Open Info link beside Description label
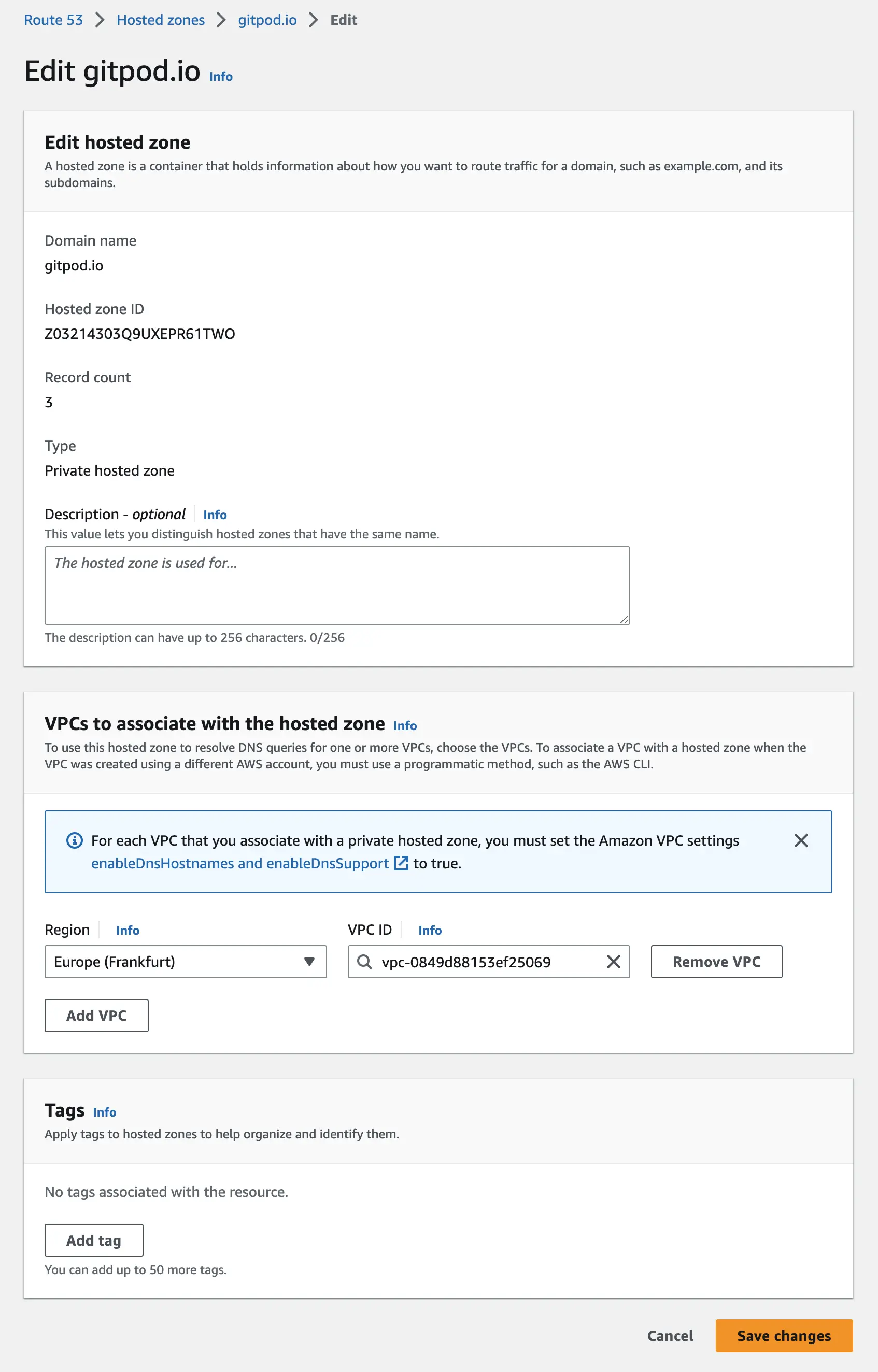Image resolution: width=878 pixels, height=1372 pixels. click(215, 514)
